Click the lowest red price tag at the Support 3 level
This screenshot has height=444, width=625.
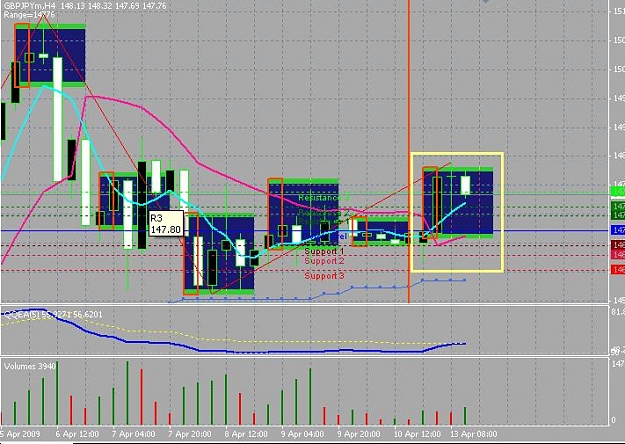point(618,270)
